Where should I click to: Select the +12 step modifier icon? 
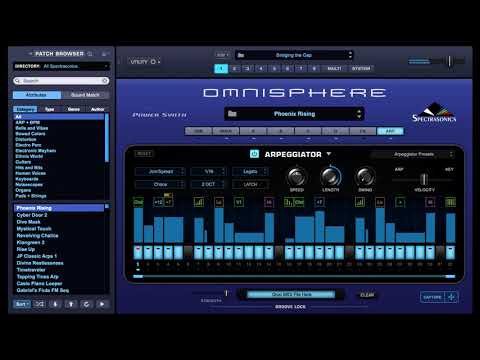(x=158, y=202)
